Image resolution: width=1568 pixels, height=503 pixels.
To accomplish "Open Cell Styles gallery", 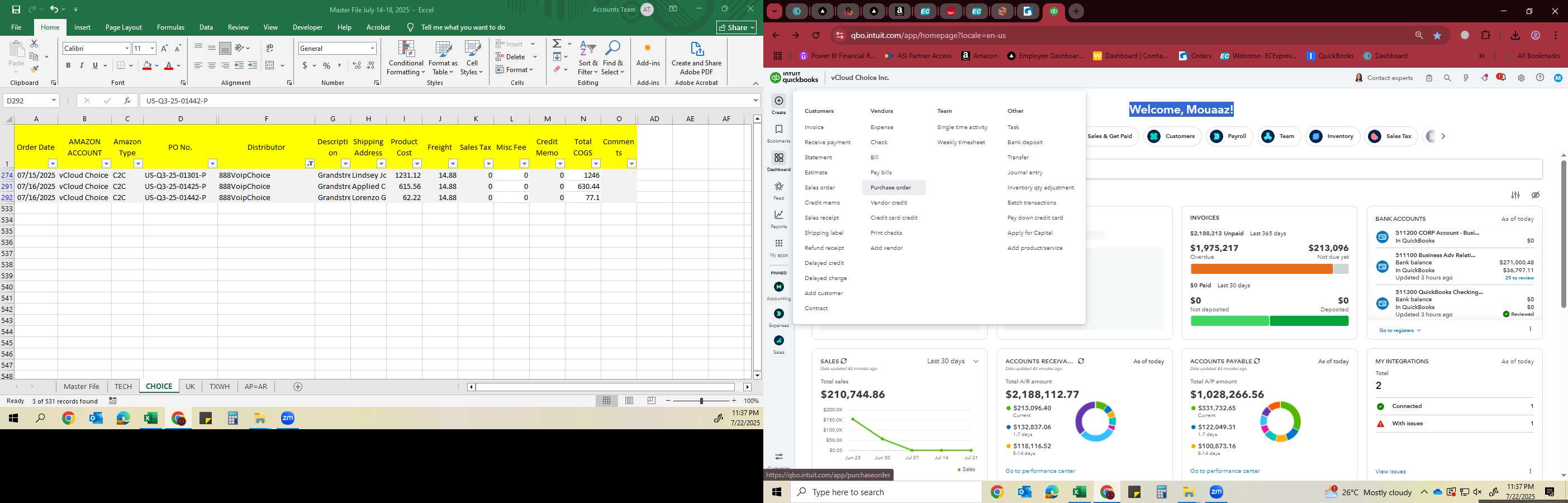I will (472, 58).
